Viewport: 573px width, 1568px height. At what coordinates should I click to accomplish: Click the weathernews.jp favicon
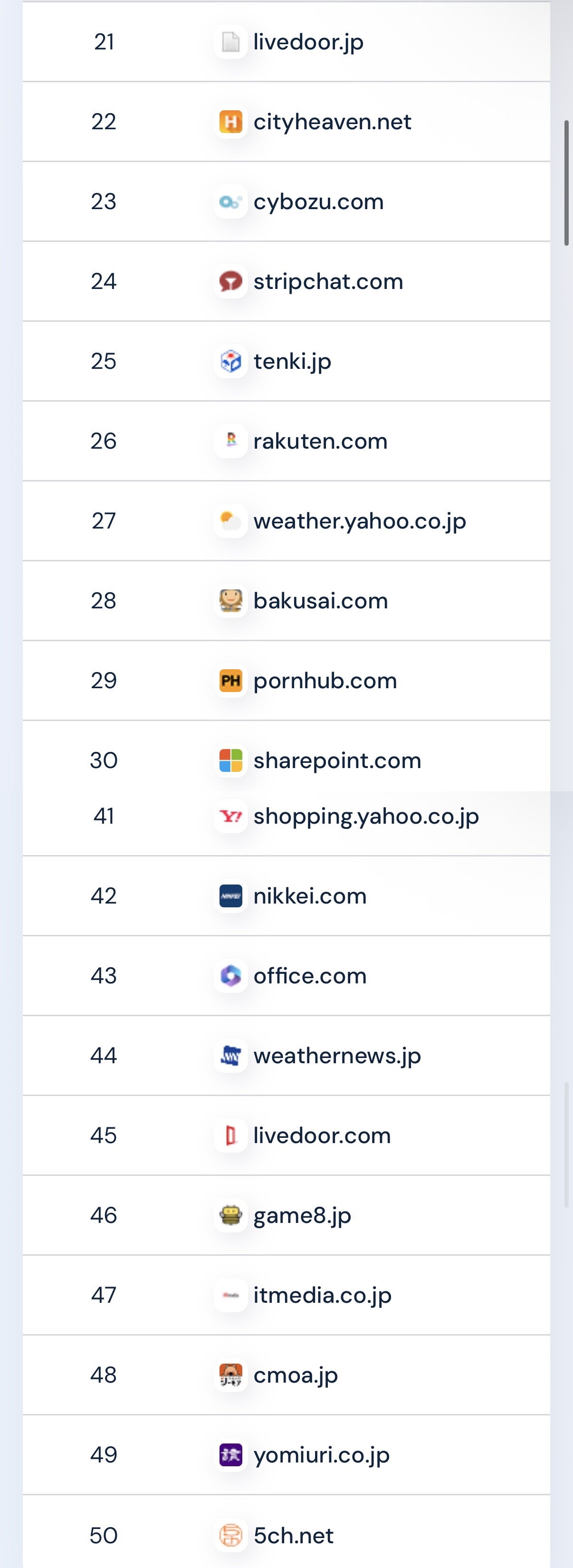[230, 1056]
